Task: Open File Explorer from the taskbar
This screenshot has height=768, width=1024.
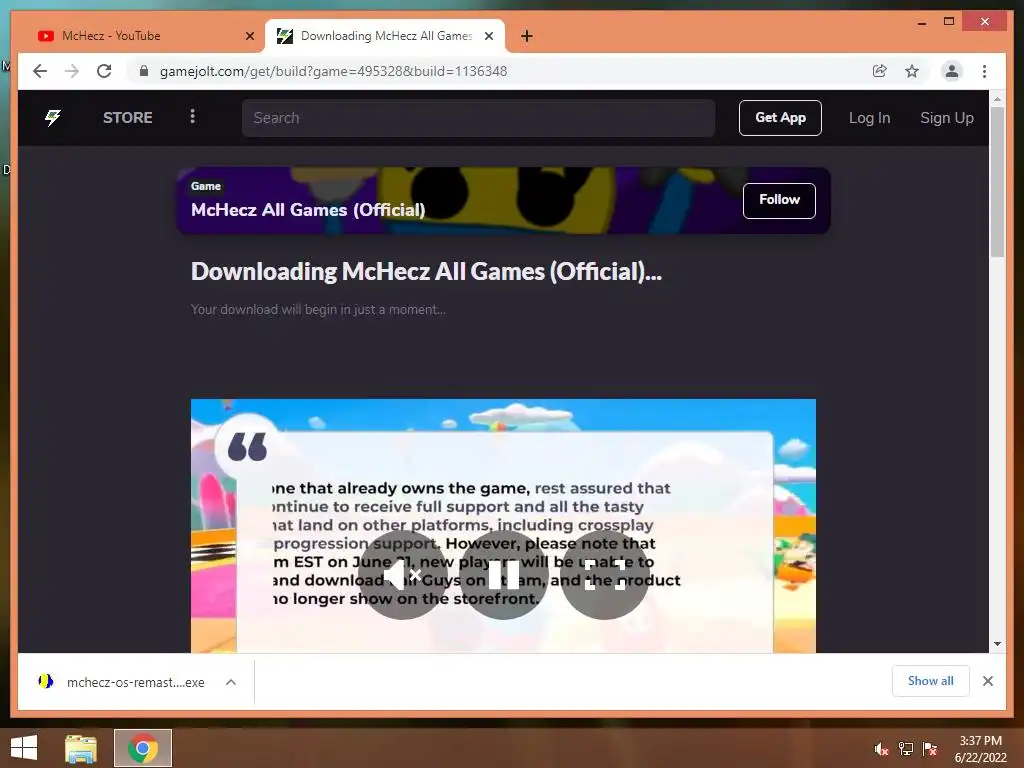Action: (x=81, y=748)
